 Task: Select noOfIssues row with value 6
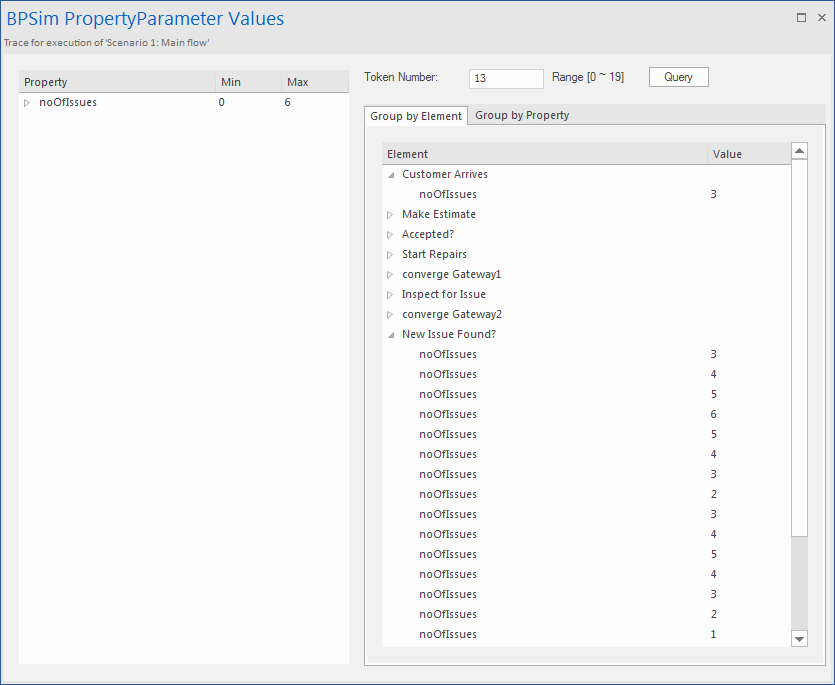[x=448, y=414]
